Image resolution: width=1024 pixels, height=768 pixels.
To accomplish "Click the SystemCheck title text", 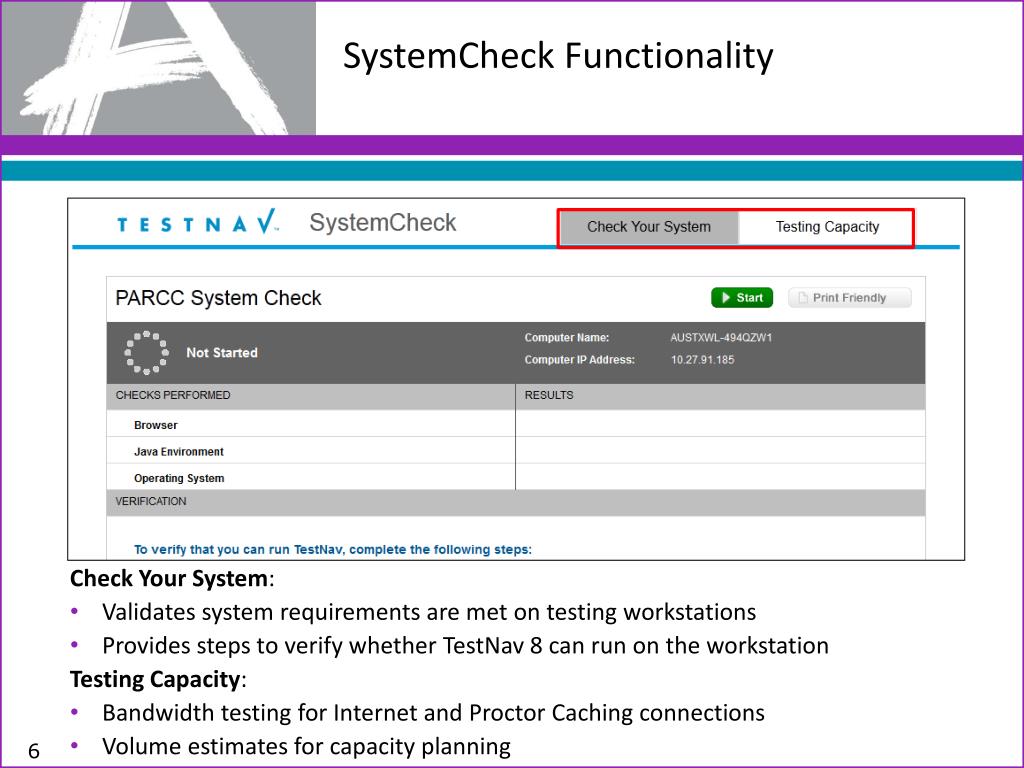I will pos(383,223).
